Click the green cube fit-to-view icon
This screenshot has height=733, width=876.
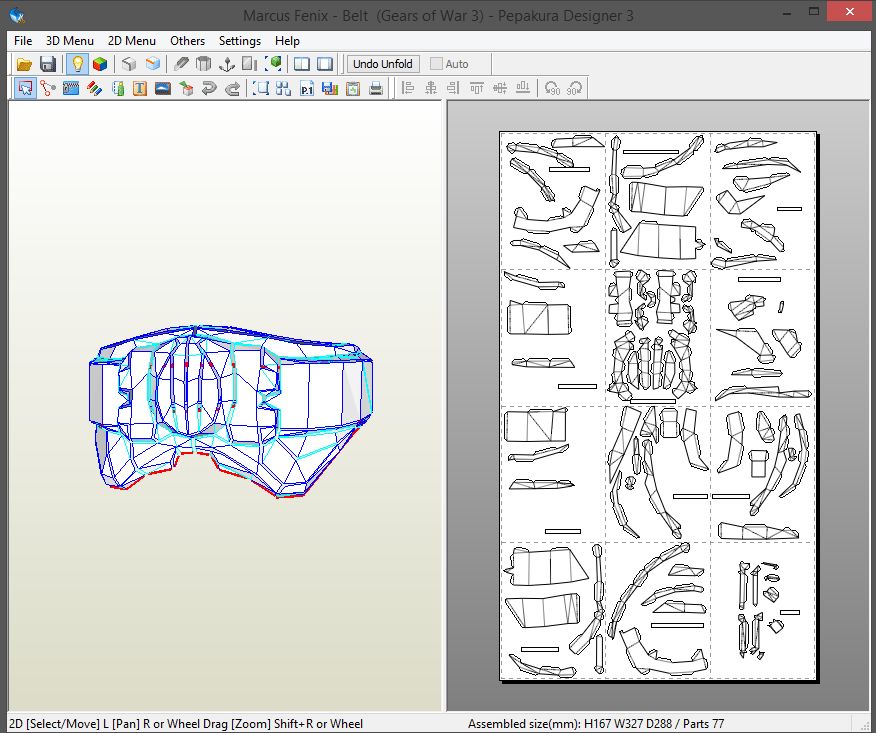[x=273, y=64]
